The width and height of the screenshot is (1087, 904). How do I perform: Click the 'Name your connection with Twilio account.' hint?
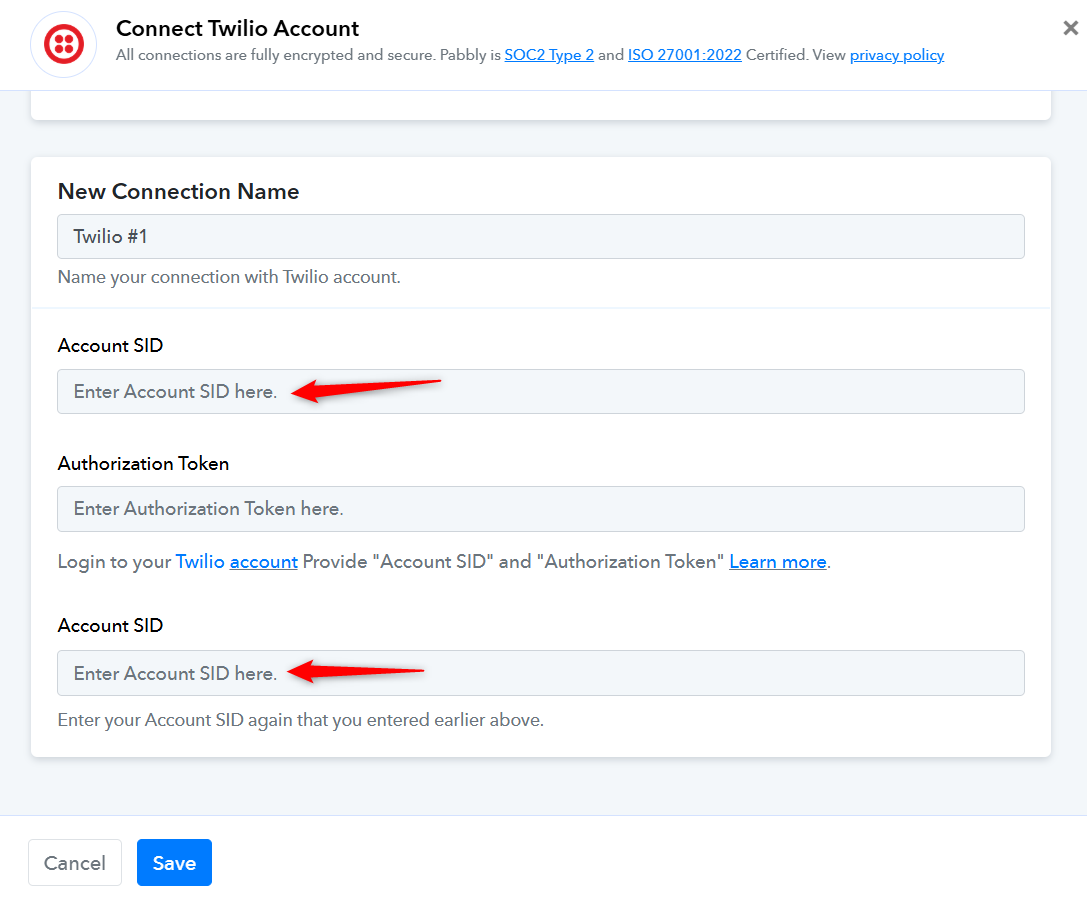(x=229, y=277)
